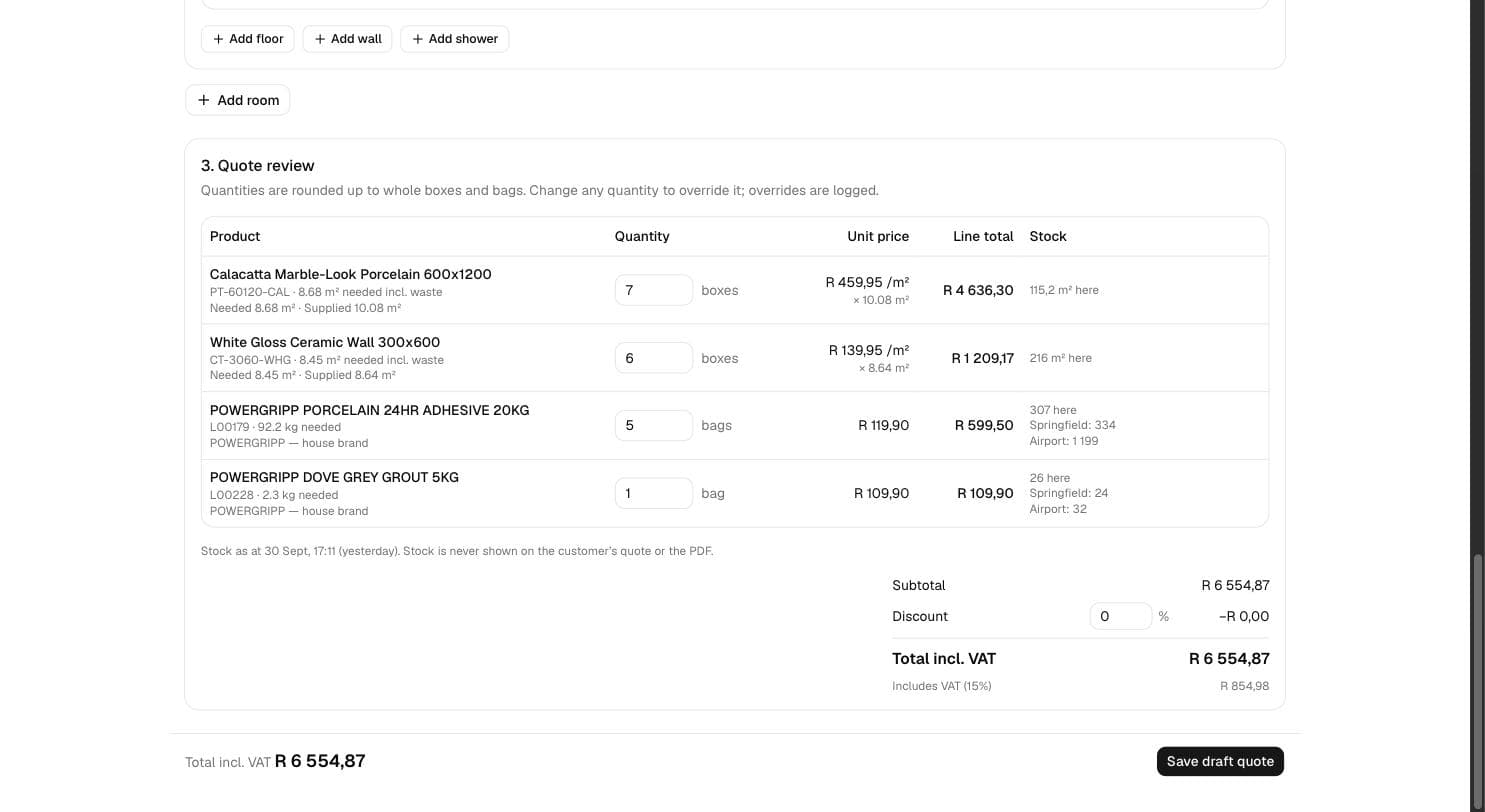Click the plus icon on Add room
The height and width of the screenshot is (812, 1485).
pos(204,100)
